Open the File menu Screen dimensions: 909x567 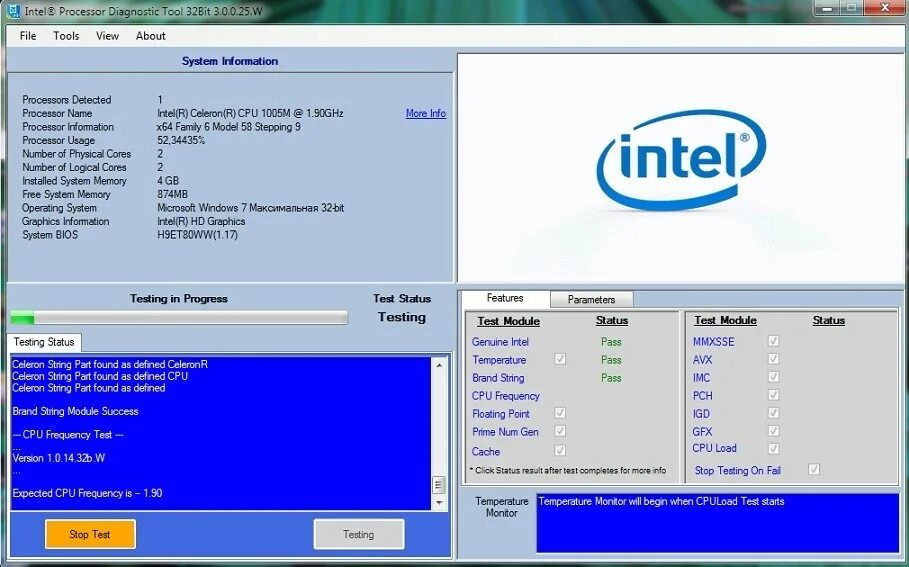click(28, 36)
